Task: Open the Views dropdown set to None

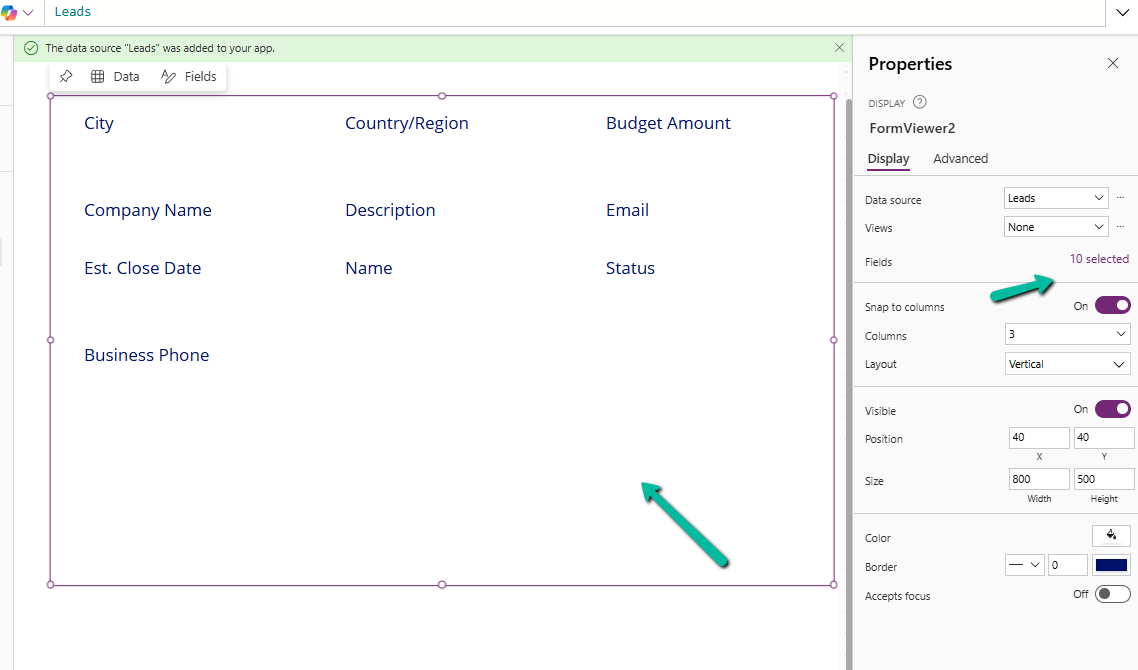Action: [x=1055, y=226]
